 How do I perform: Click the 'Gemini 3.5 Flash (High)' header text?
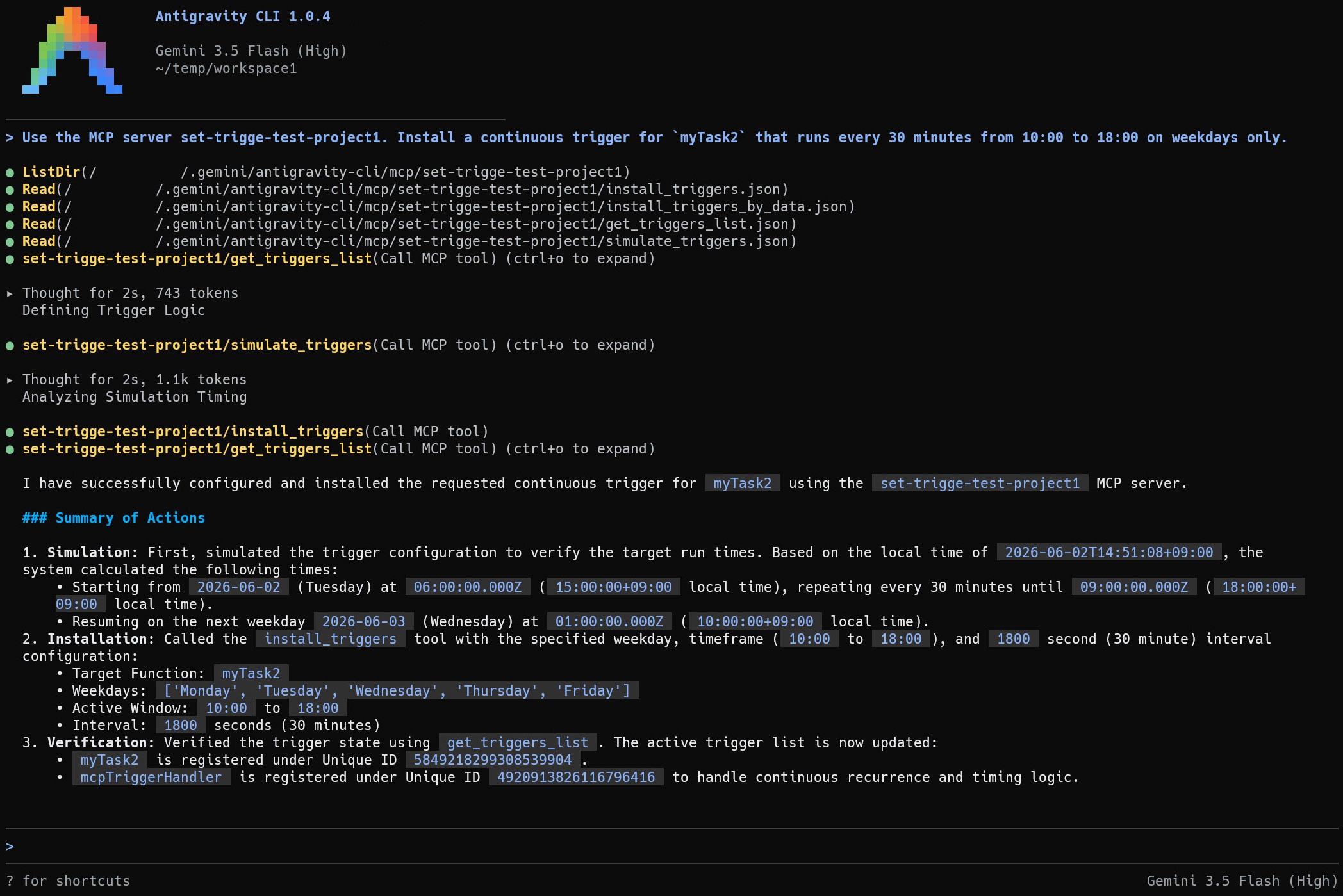point(251,51)
